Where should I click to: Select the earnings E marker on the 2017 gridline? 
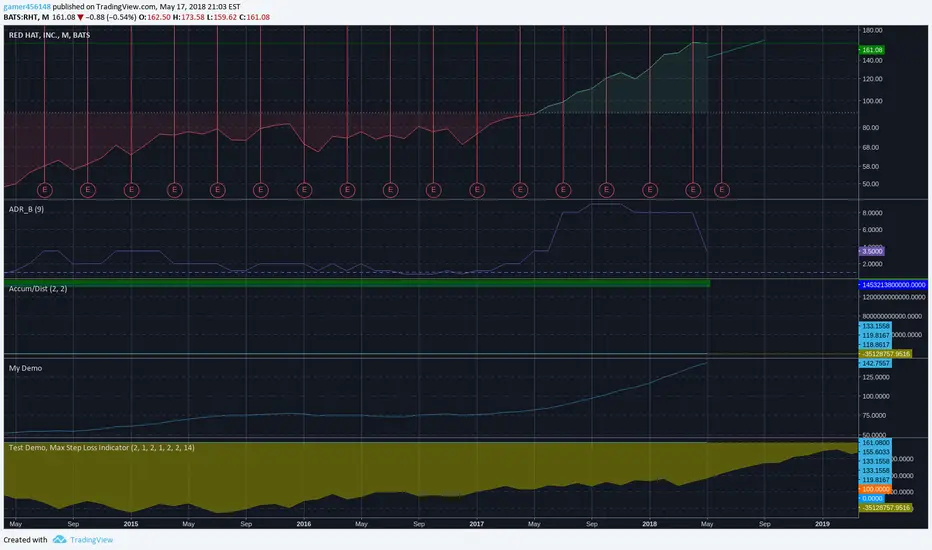(477, 190)
